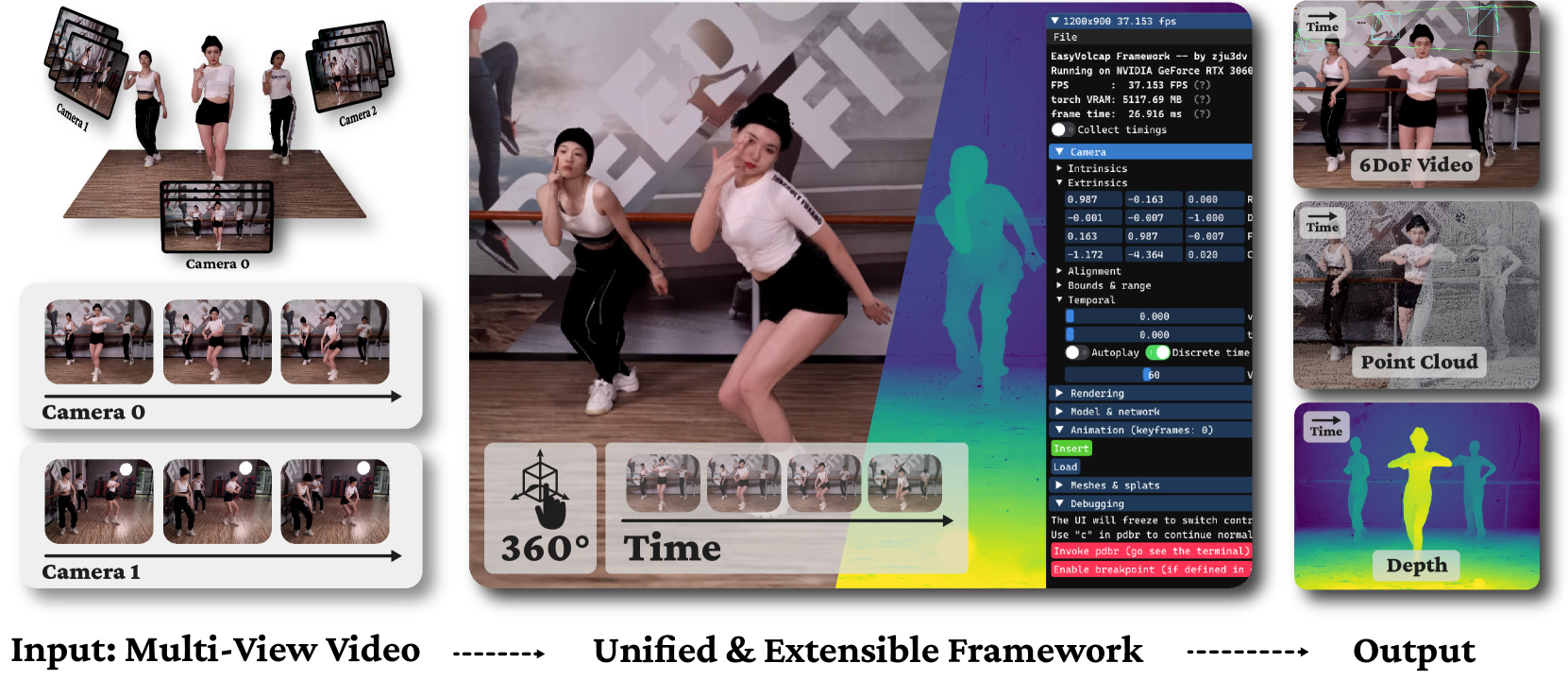
Task: Click the extrinsics cell showing -1.000
Action: pyautogui.click(x=1213, y=217)
